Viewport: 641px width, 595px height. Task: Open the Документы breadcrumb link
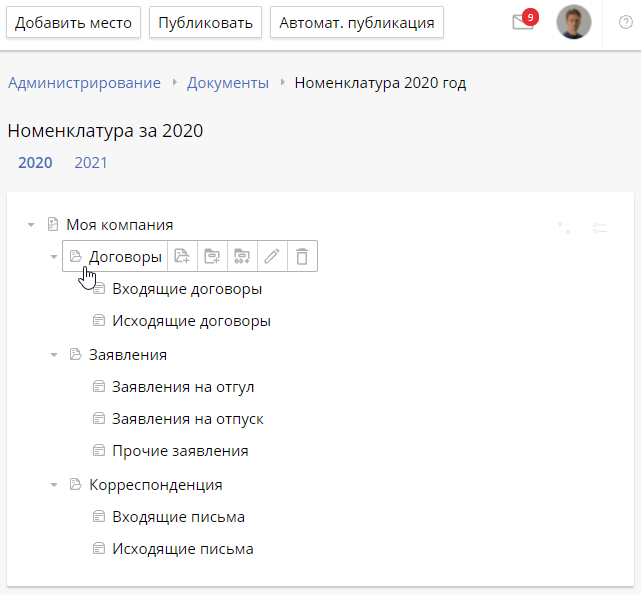click(228, 83)
